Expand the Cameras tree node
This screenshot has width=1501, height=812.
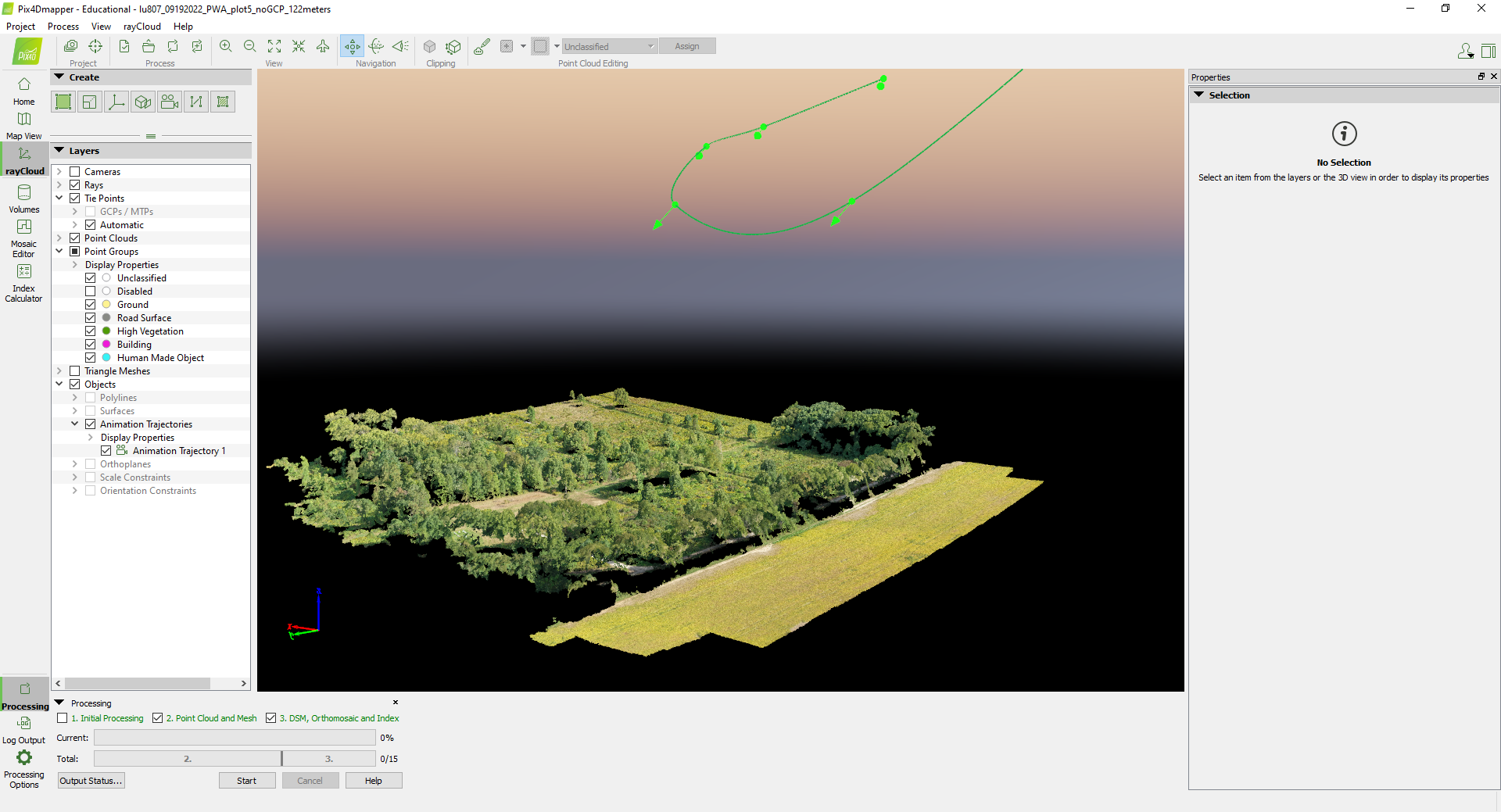(59, 172)
